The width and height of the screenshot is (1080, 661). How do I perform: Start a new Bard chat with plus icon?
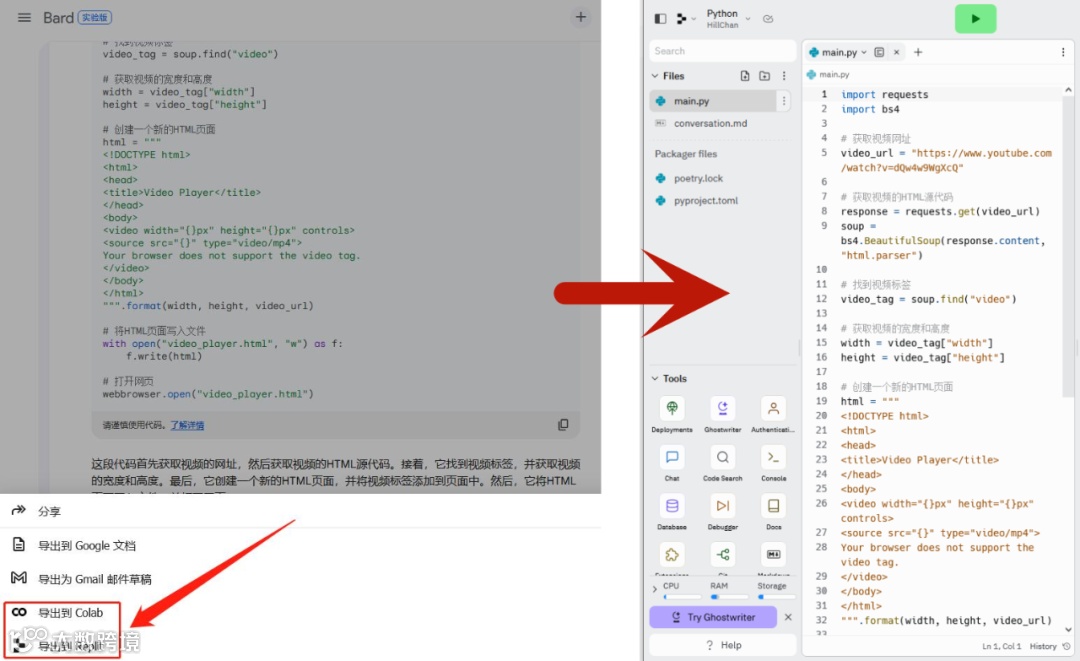[x=581, y=17]
